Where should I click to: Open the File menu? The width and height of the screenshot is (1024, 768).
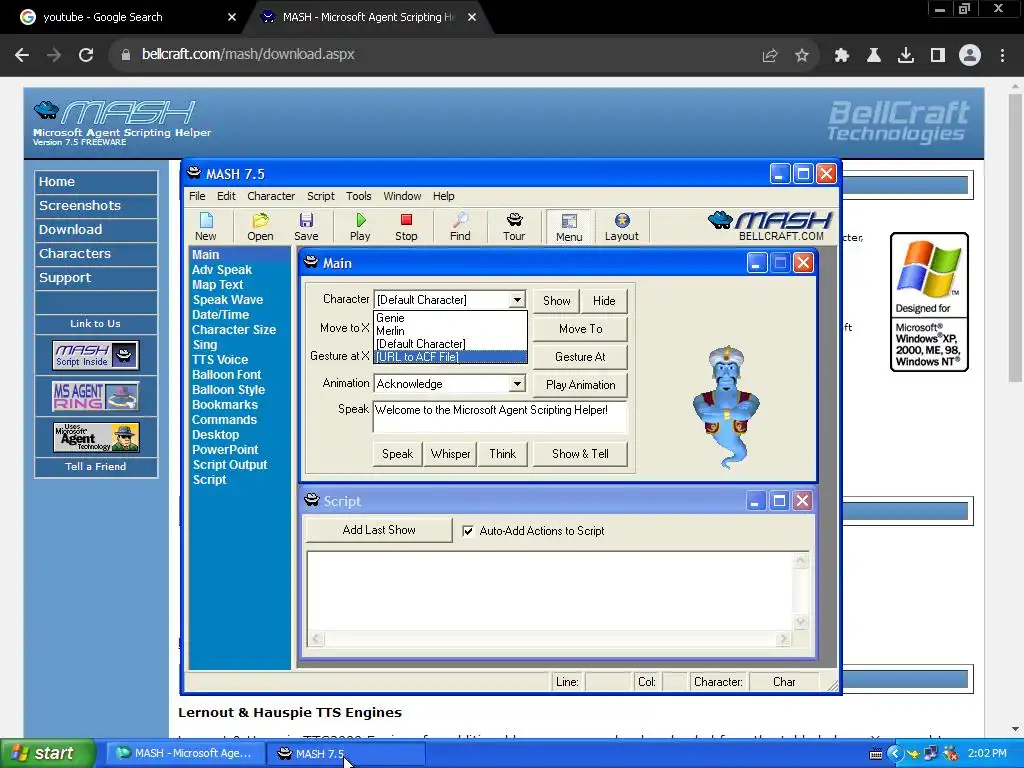pyautogui.click(x=197, y=196)
